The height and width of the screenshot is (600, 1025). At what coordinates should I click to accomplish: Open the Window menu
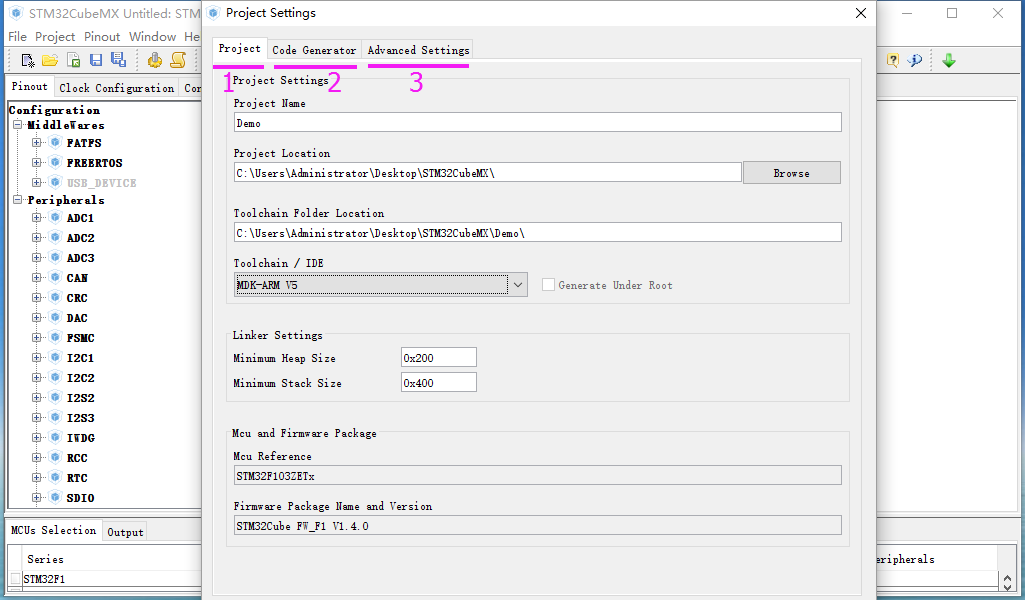[152, 37]
